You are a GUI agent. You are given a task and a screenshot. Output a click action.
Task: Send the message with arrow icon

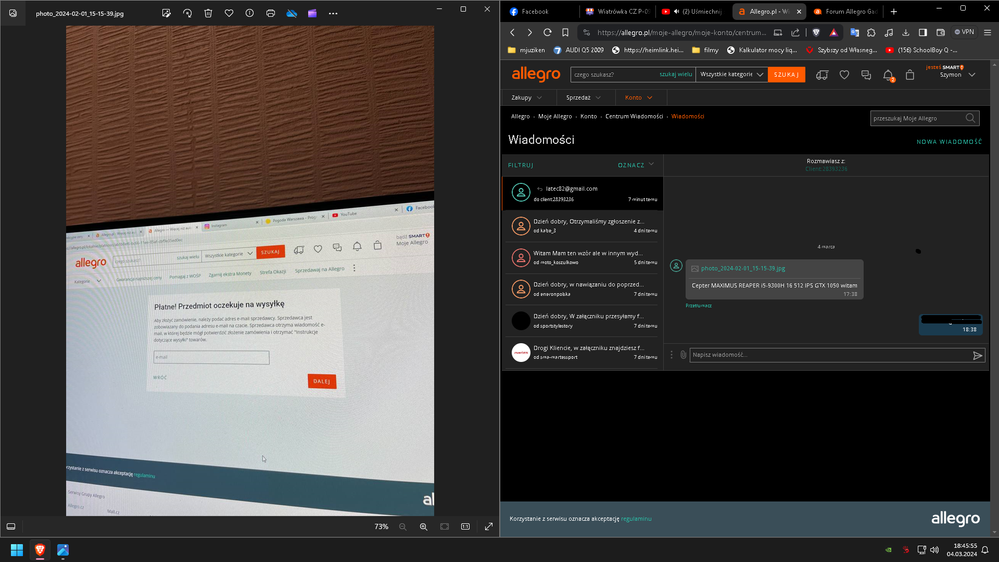point(977,356)
